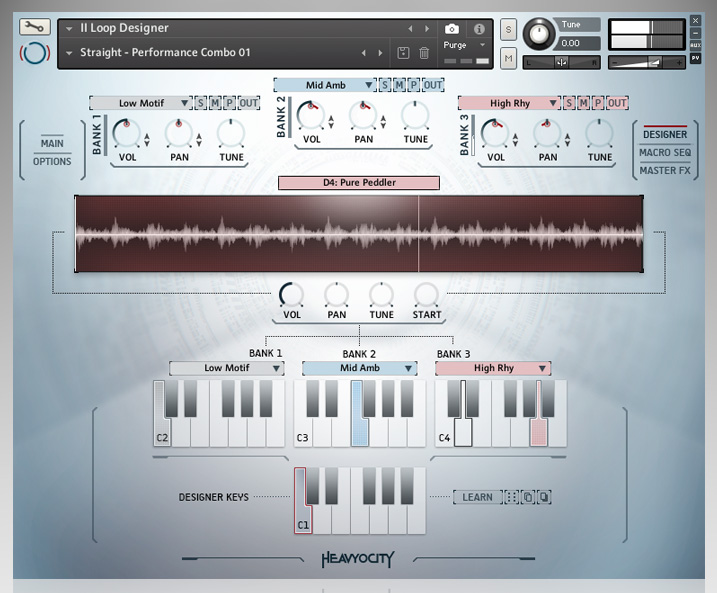Image resolution: width=717 pixels, height=593 pixels.
Task: Open the instrument info icon
Action: pyautogui.click(x=479, y=29)
